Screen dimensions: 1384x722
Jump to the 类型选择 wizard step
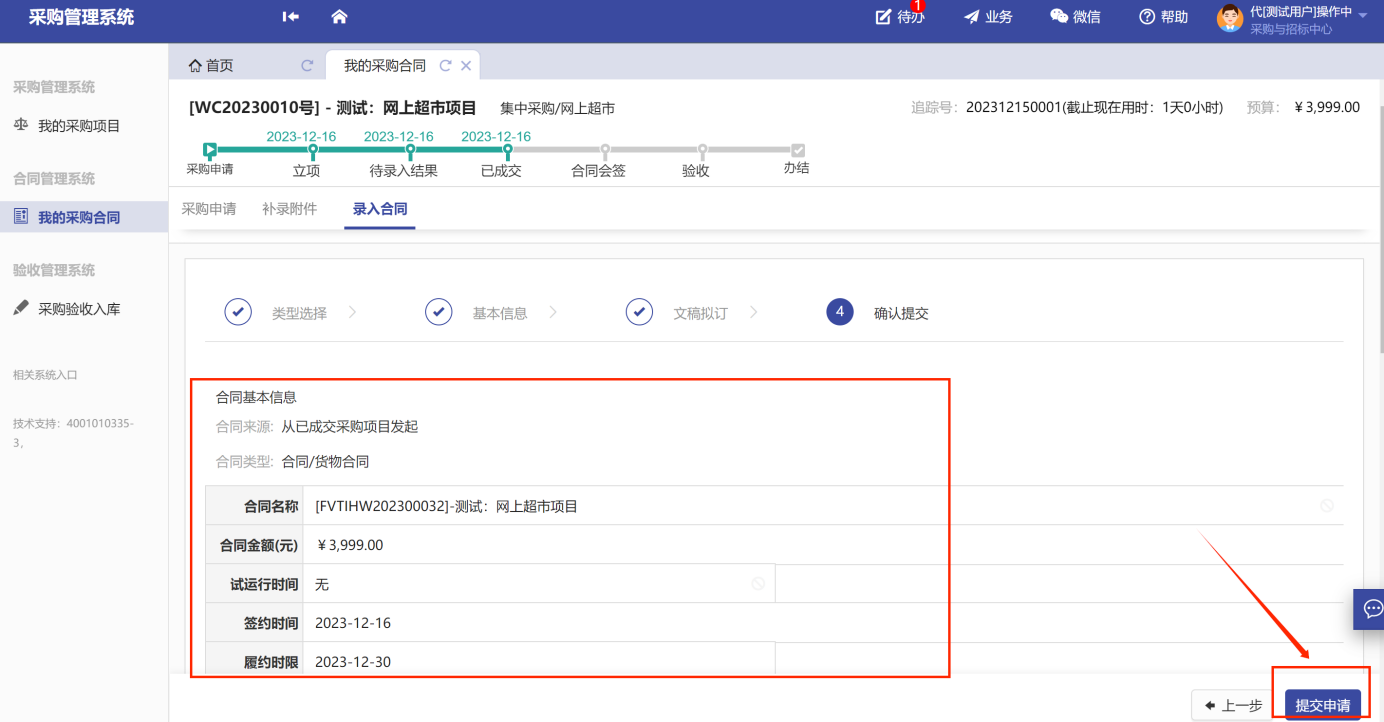click(299, 313)
